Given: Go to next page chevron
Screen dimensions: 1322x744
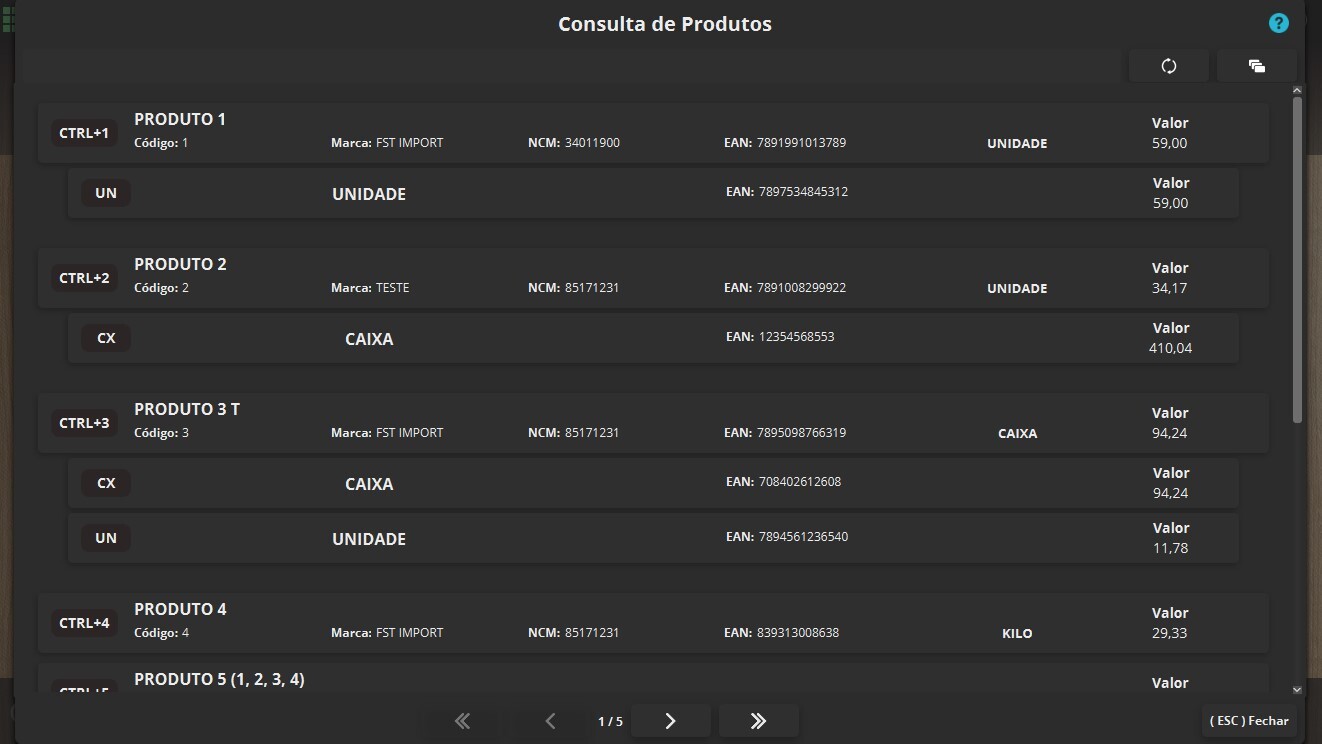Looking at the screenshot, I should pyautogui.click(x=670, y=721).
